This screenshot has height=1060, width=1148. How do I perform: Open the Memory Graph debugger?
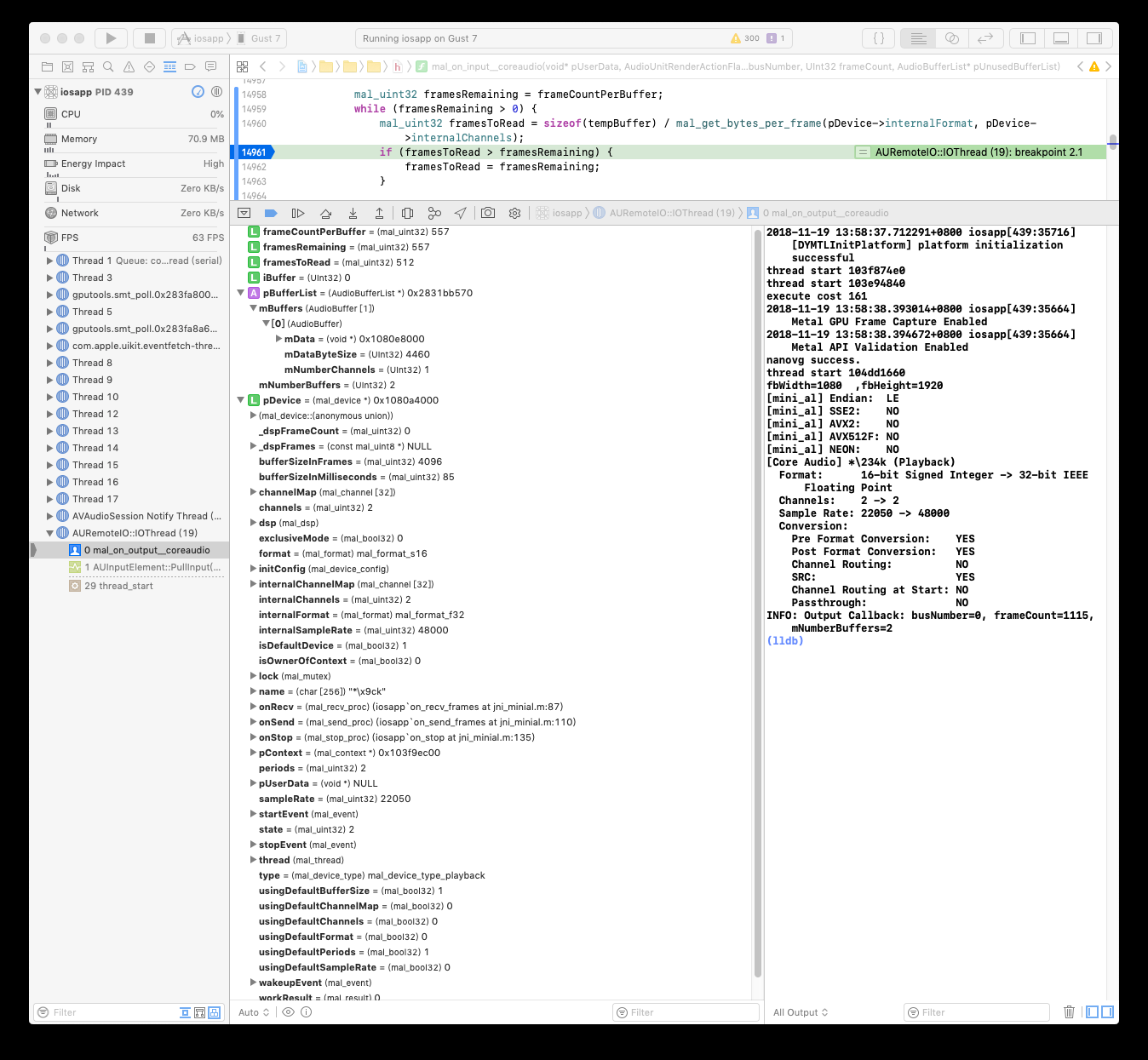pos(434,213)
